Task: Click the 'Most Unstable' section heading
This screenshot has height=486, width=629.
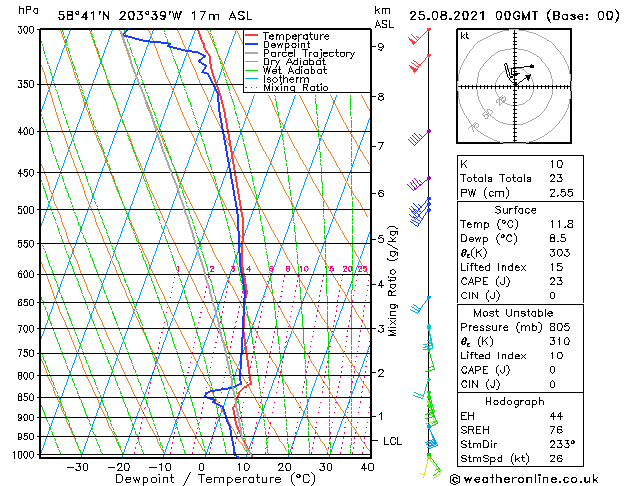Action: pyautogui.click(x=513, y=313)
